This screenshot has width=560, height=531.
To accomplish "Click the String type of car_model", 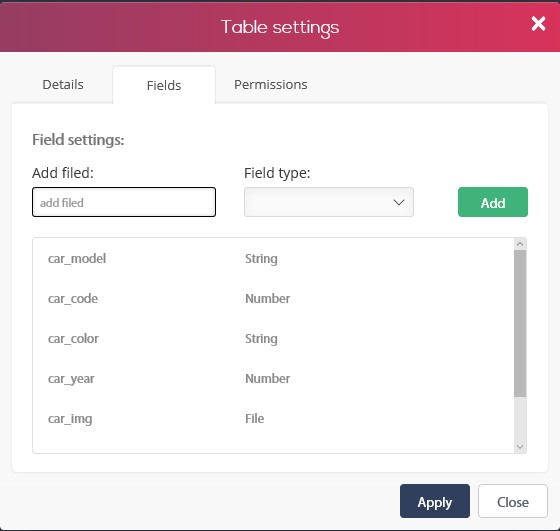I will tap(261, 259).
